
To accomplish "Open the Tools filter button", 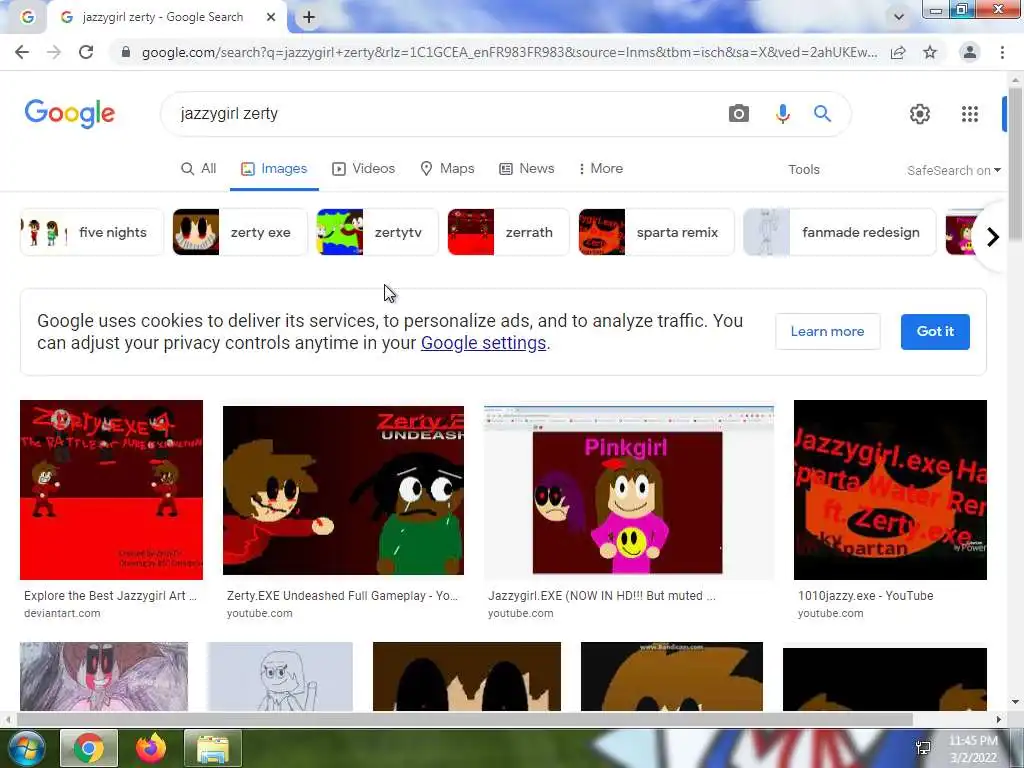I will pos(803,170).
